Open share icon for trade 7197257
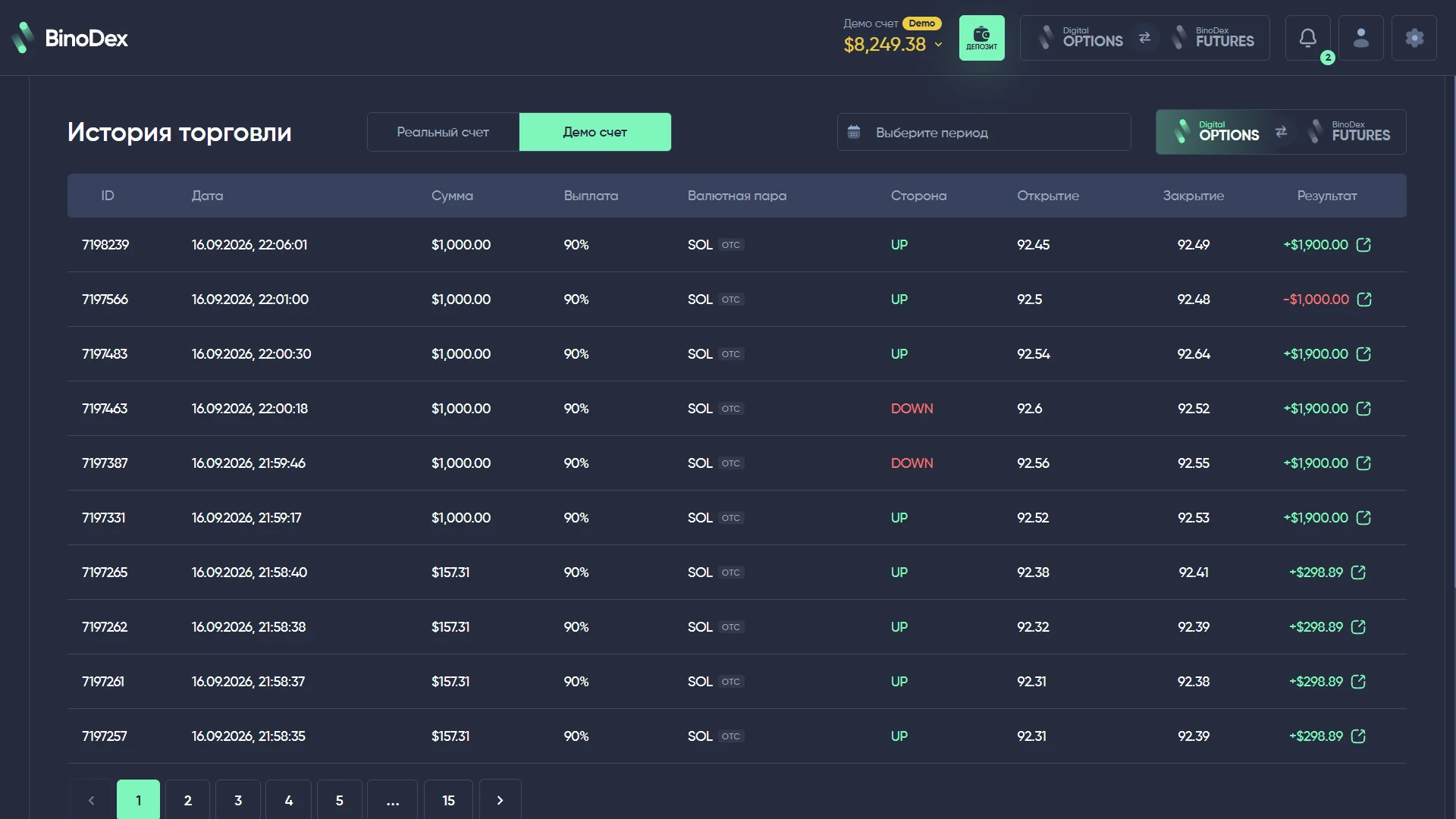Viewport: 1456px width, 819px height. pos(1358,736)
